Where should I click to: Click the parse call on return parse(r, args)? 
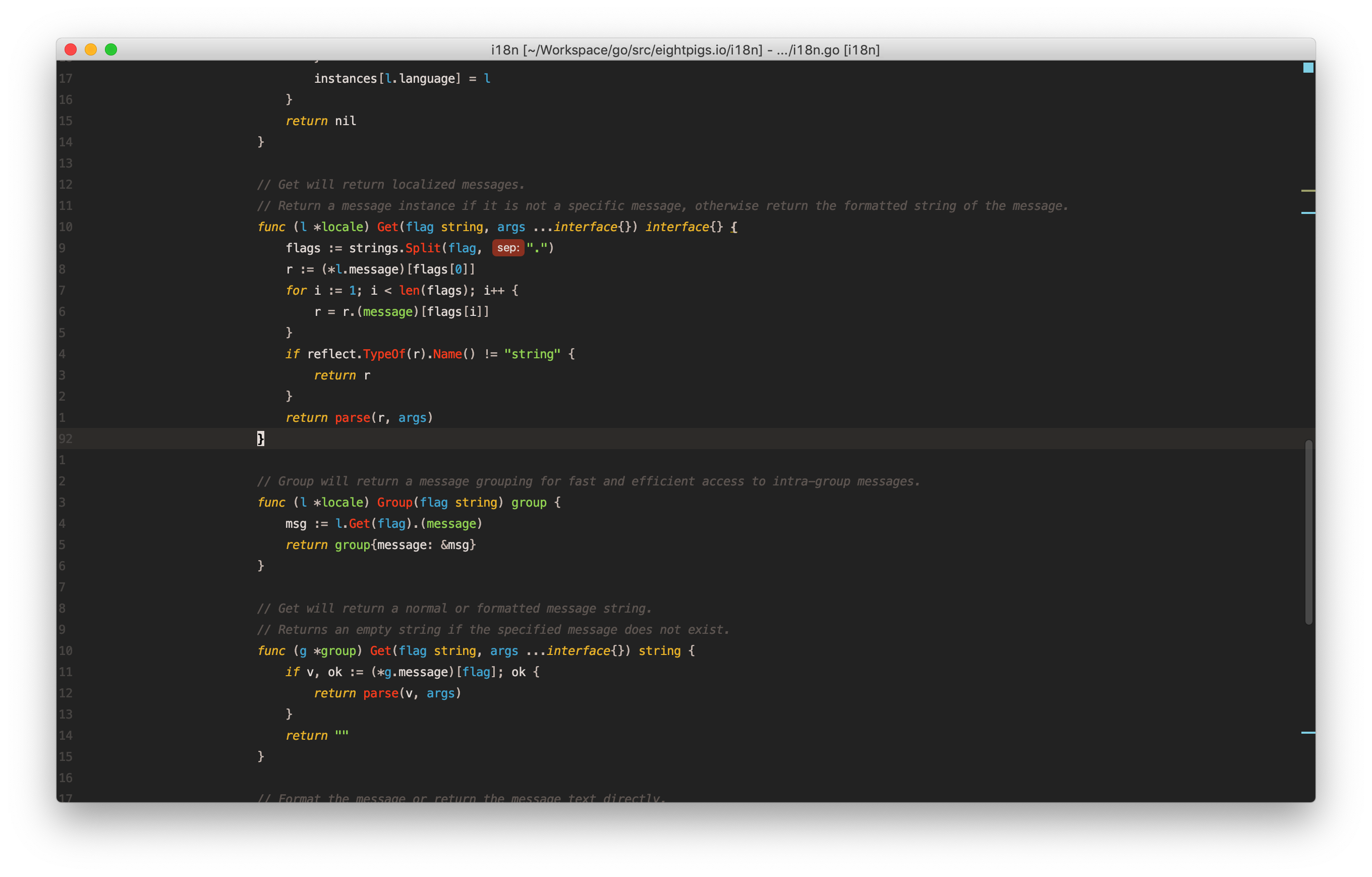coord(352,417)
